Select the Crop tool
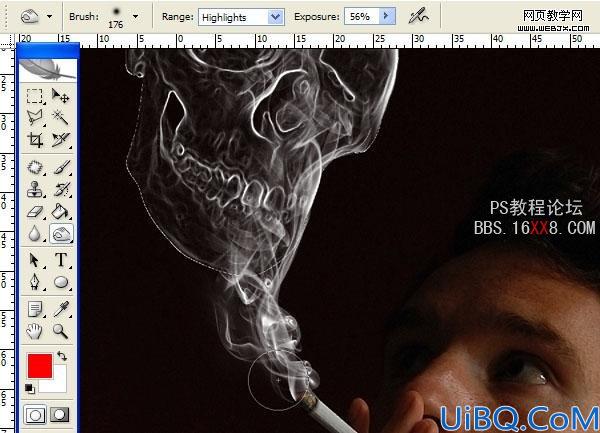This screenshot has height=433, width=600. [x=35, y=140]
